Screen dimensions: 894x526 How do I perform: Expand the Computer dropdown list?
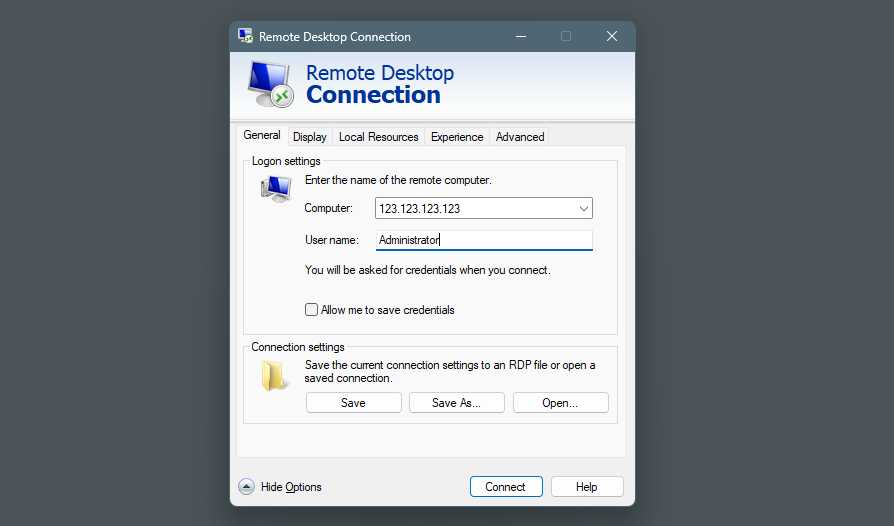pyautogui.click(x=583, y=209)
